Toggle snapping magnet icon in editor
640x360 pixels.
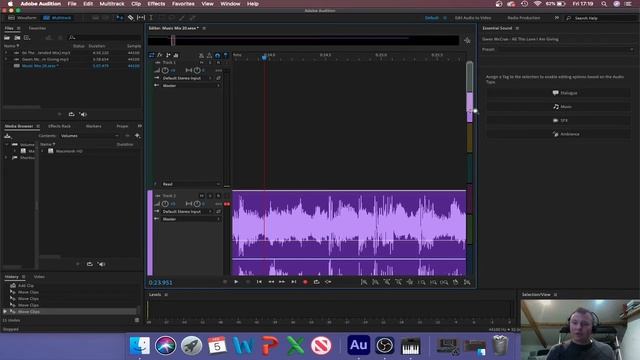point(218,55)
